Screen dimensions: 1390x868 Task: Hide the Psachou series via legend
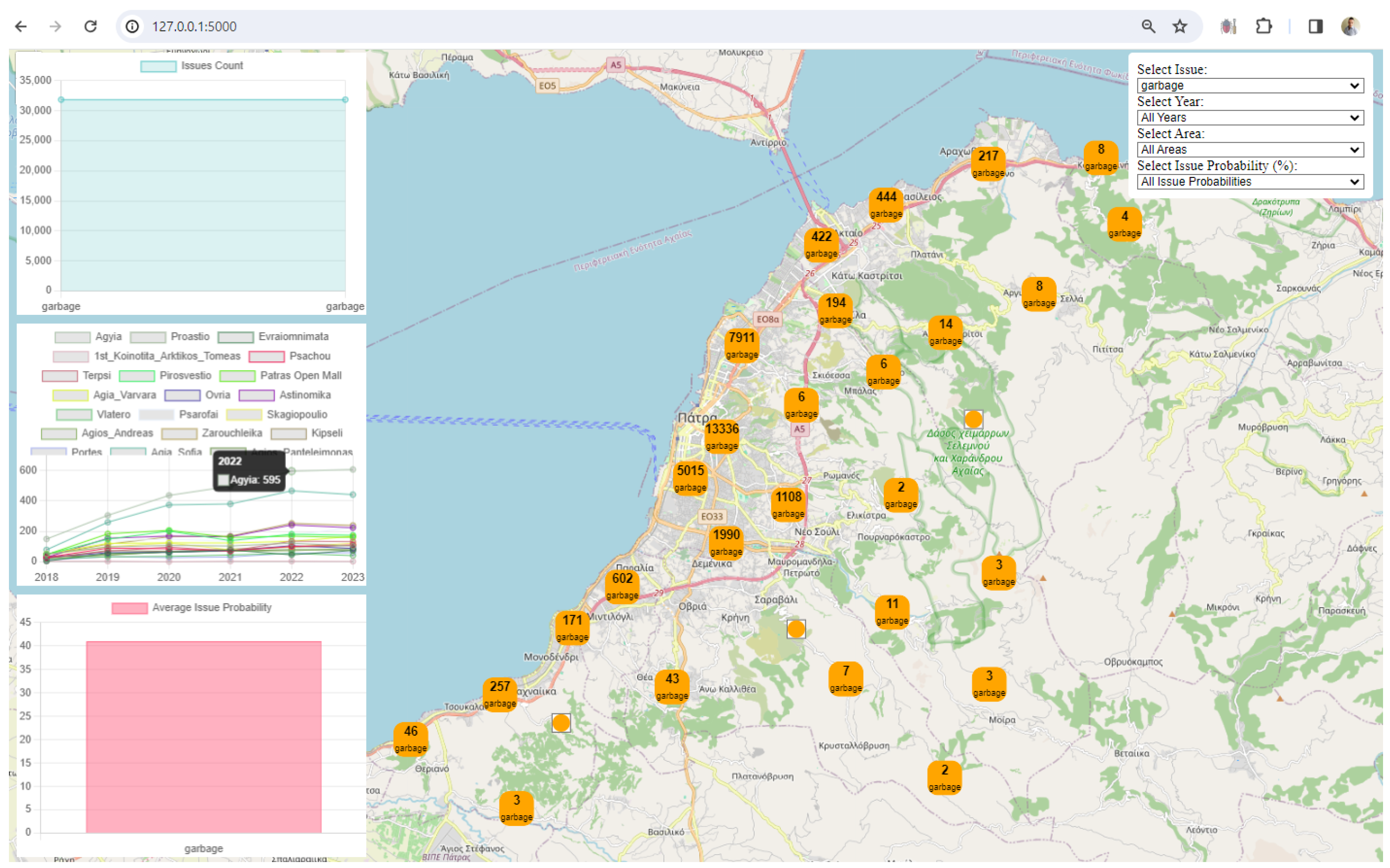[309, 357]
